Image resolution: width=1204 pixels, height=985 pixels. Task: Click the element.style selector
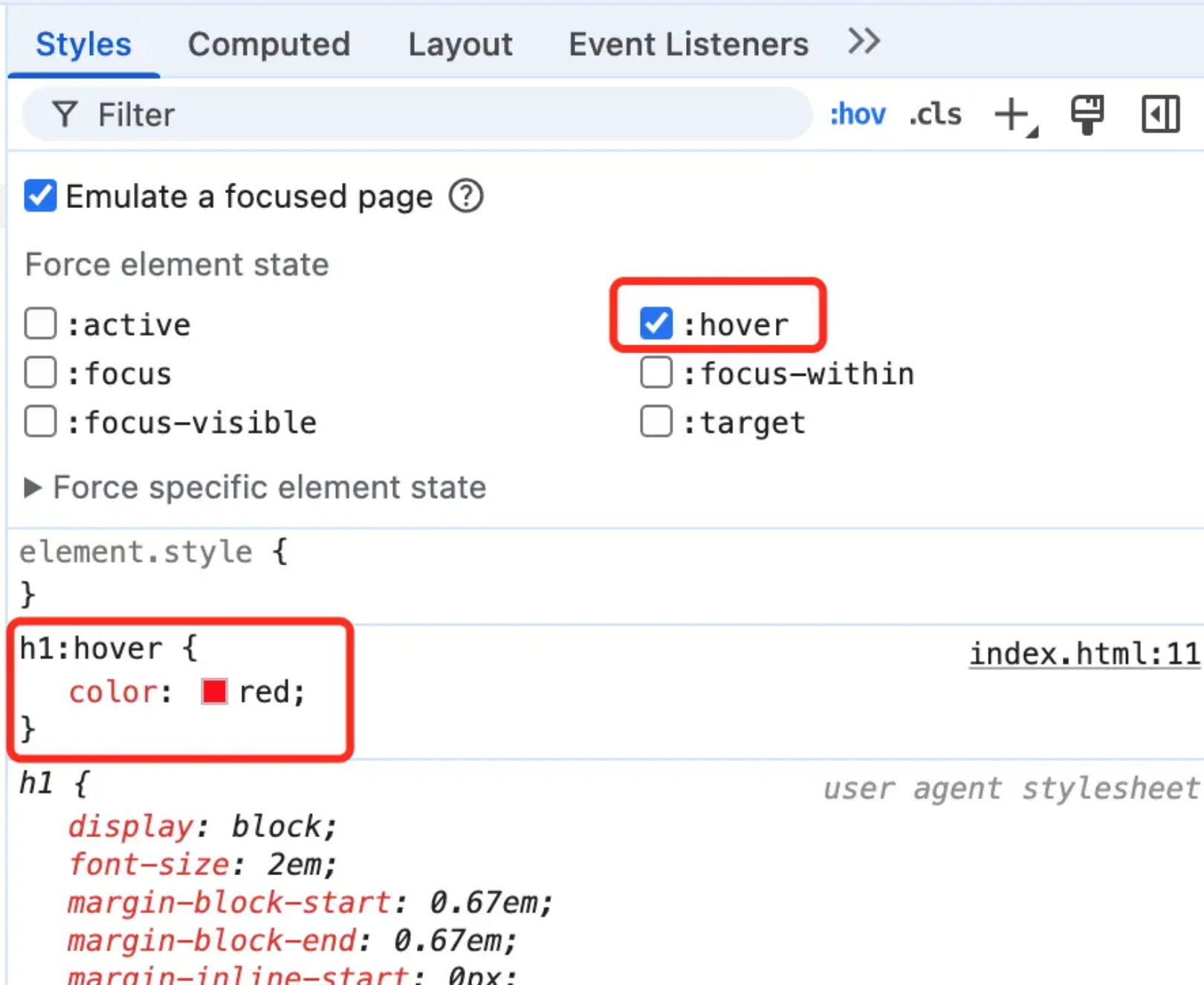coord(136,552)
